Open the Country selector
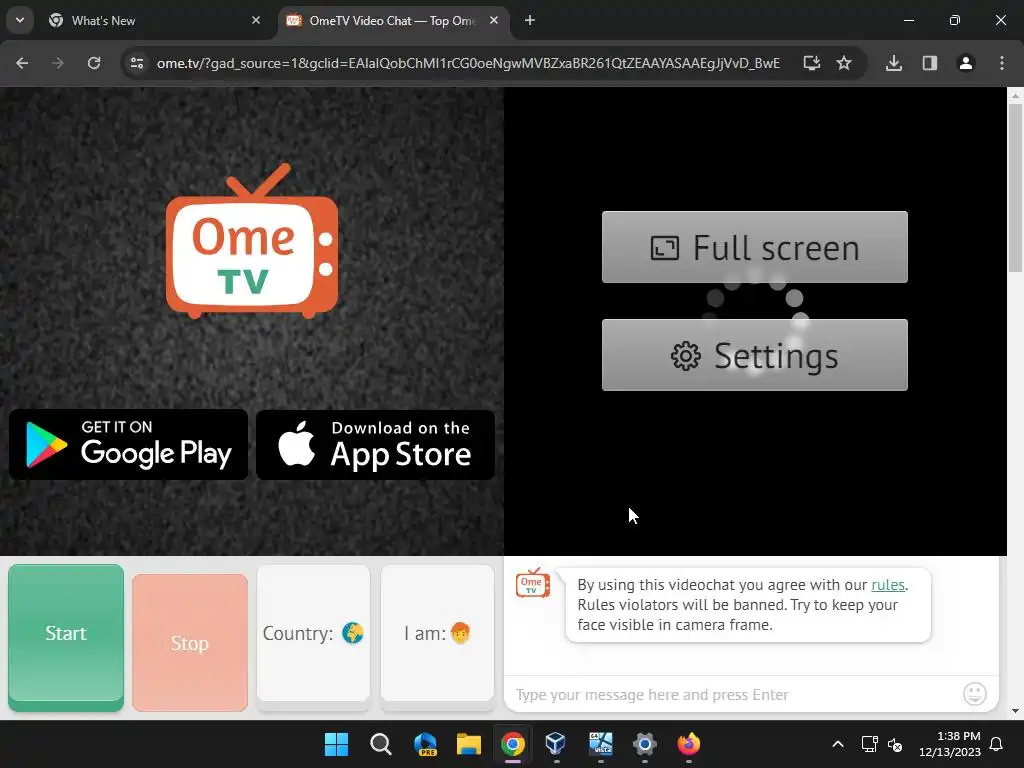The width and height of the screenshot is (1024, 768). 313,635
